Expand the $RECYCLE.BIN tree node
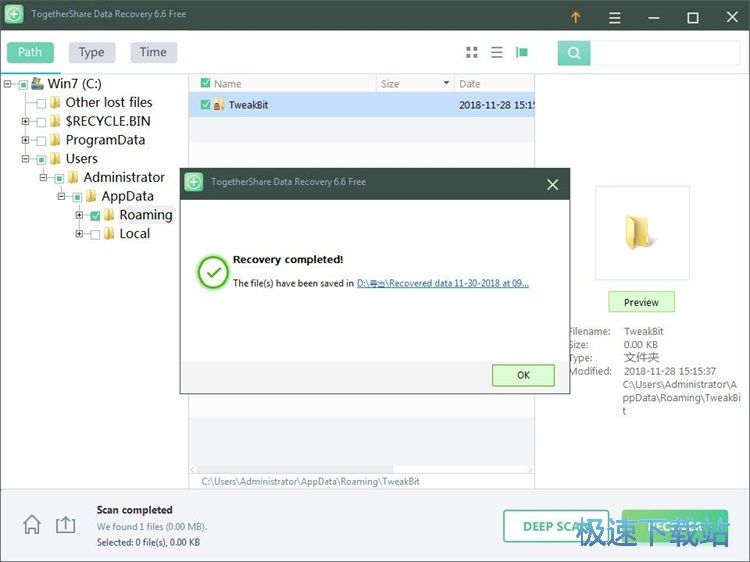 [25, 121]
